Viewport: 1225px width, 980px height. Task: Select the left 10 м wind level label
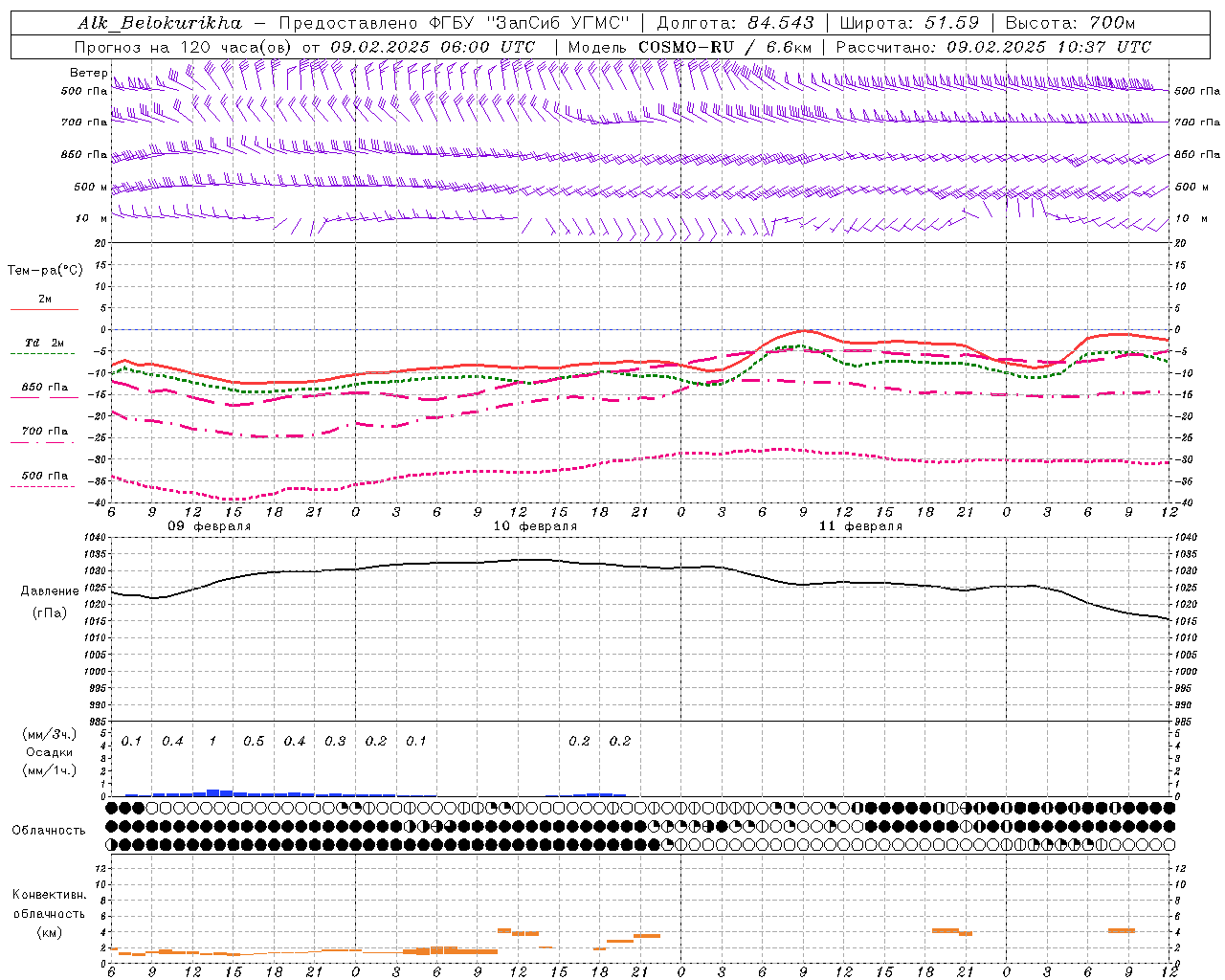coord(92,218)
